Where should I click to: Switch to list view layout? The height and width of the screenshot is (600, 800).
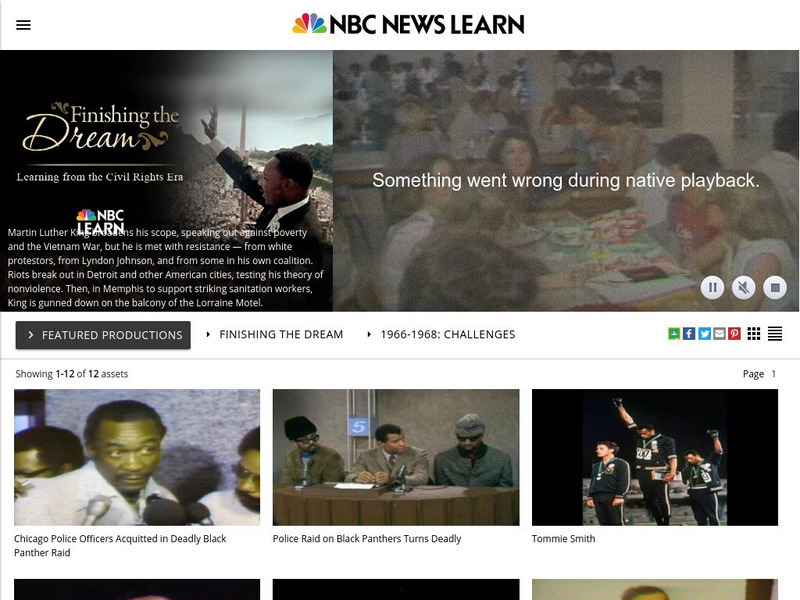point(774,334)
